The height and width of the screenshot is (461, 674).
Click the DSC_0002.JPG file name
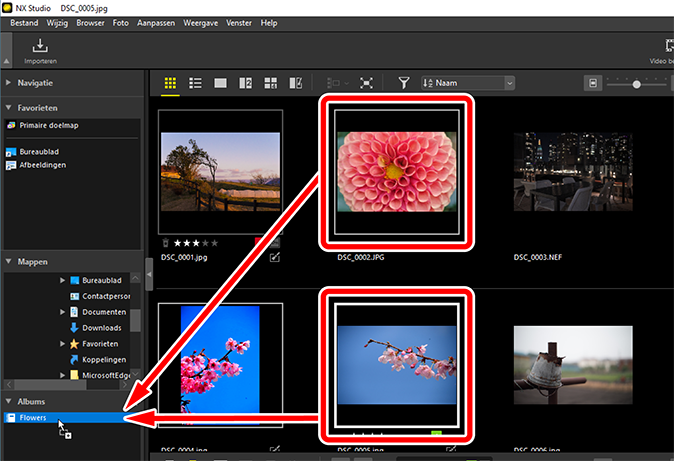click(x=361, y=257)
